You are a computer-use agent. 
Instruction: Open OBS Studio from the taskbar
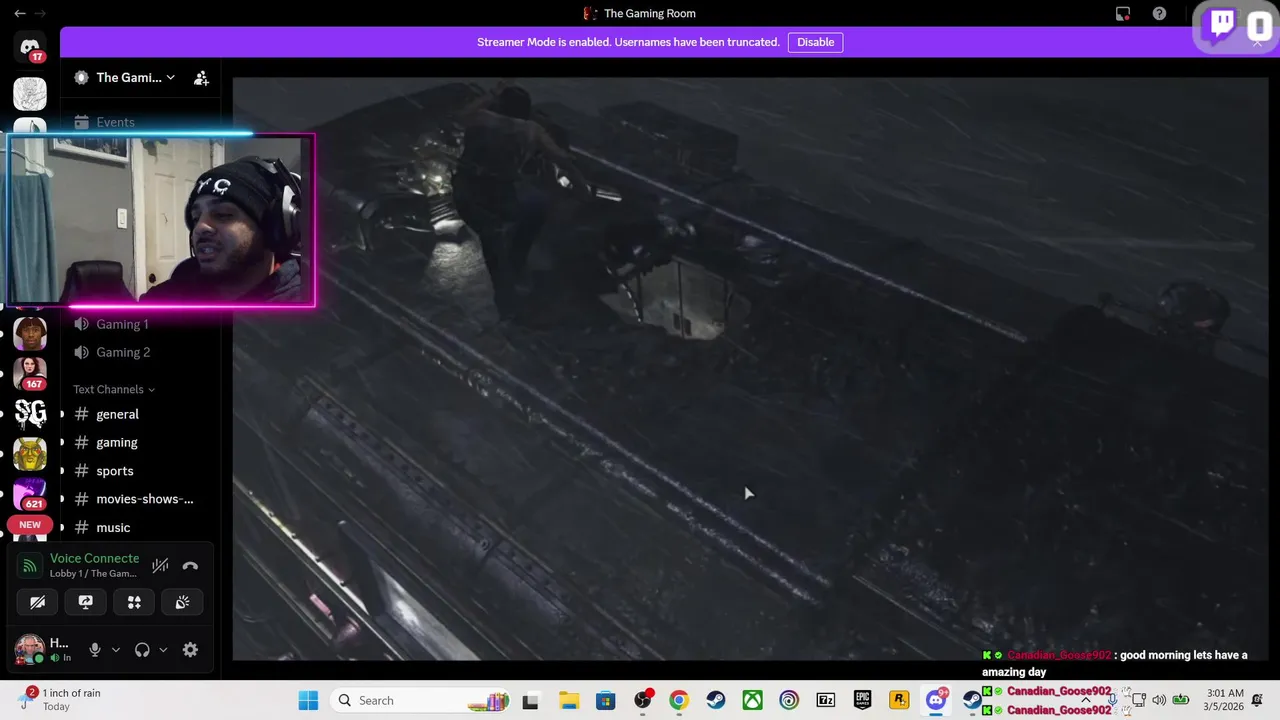pos(642,700)
